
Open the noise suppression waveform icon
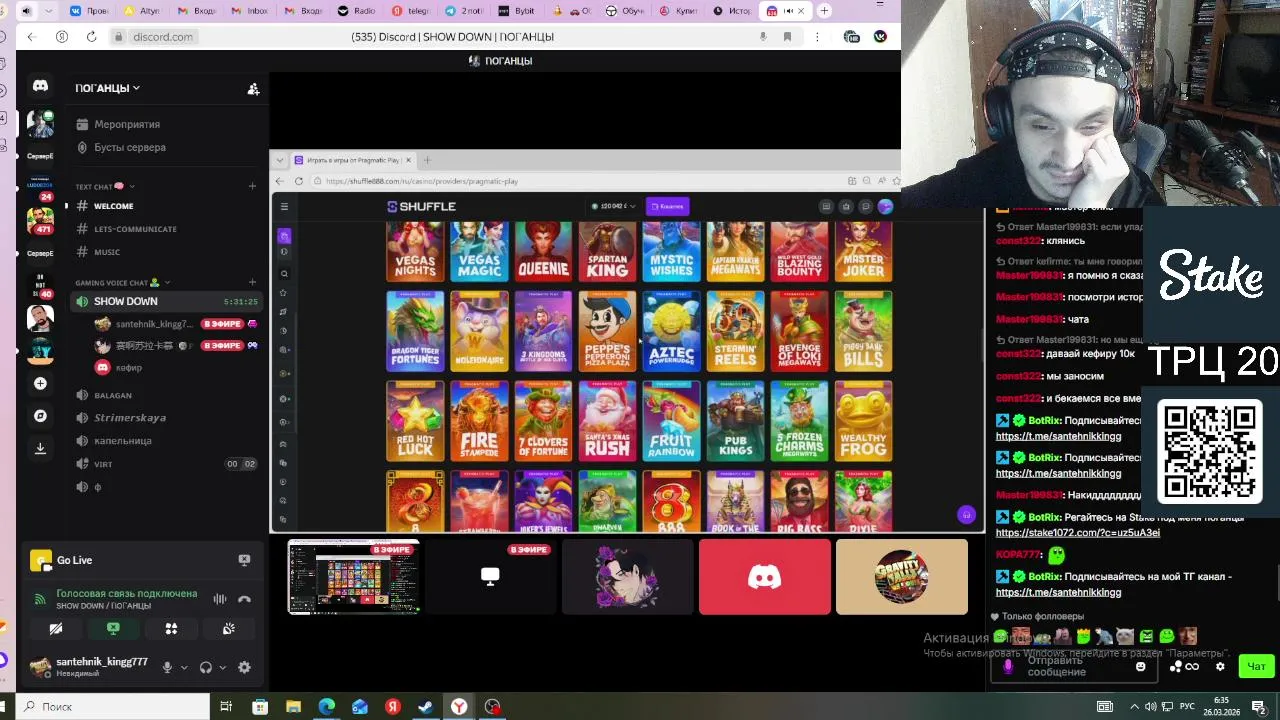(x=220, y=599)
